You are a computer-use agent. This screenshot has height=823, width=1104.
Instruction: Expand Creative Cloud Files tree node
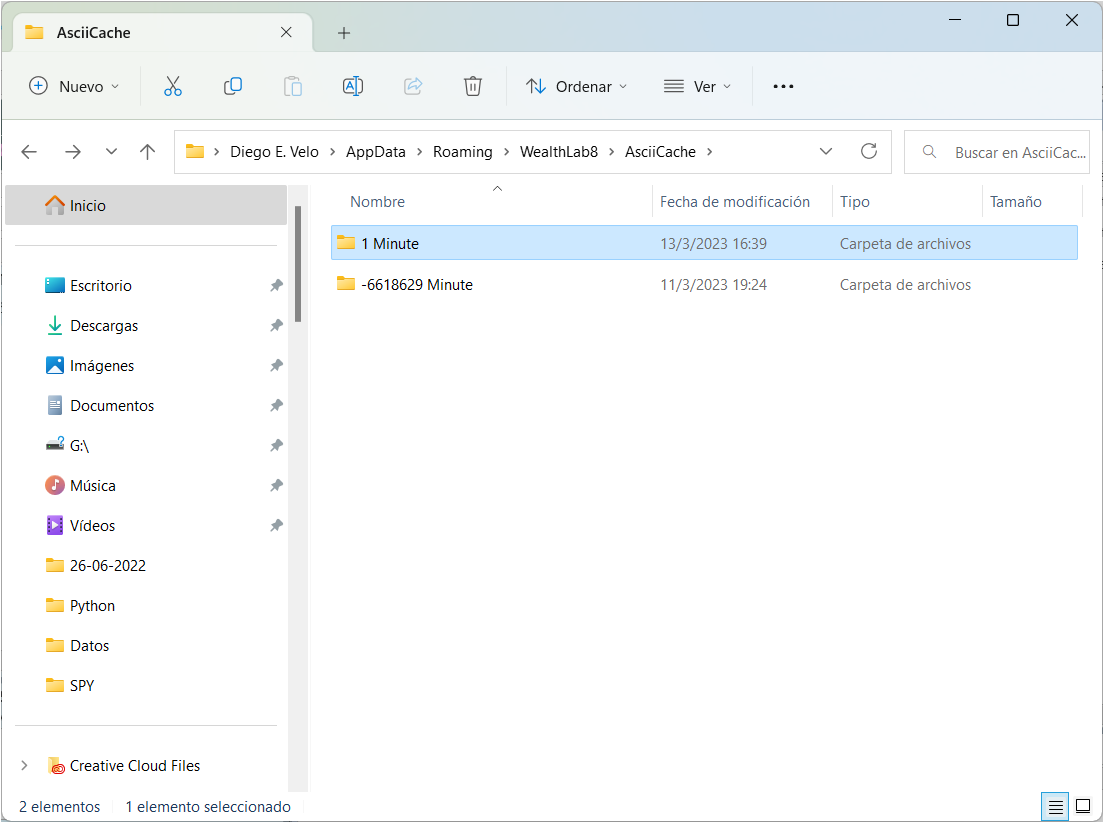[x=24, y=766]
